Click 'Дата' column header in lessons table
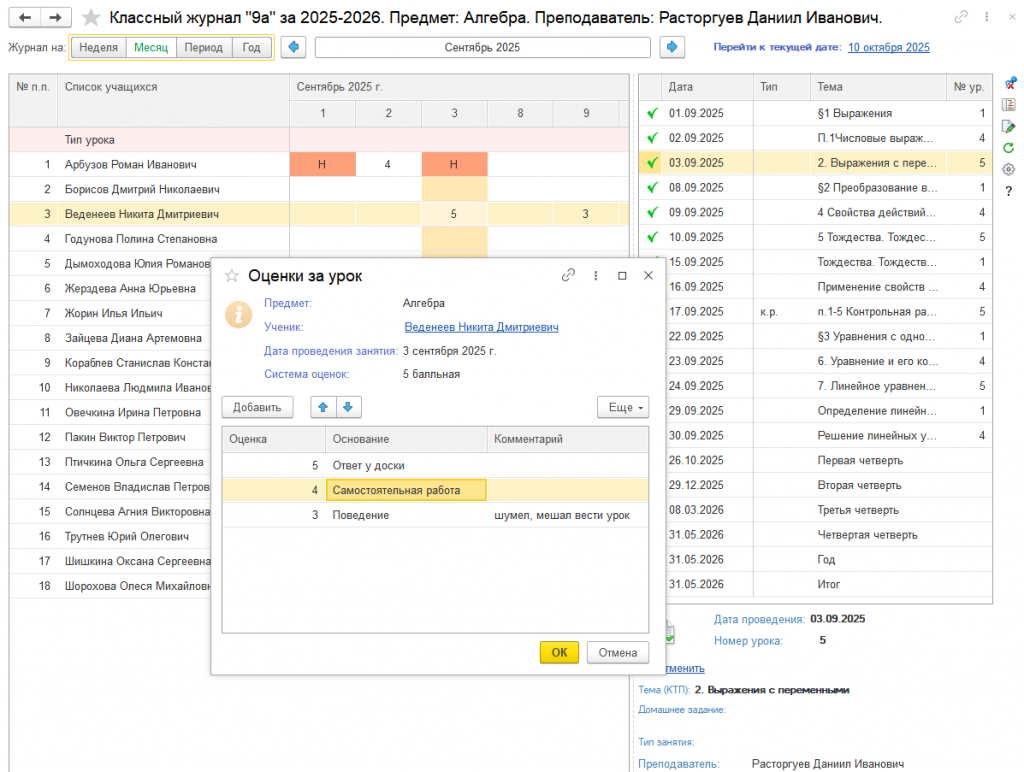 (x=707, y=87)
